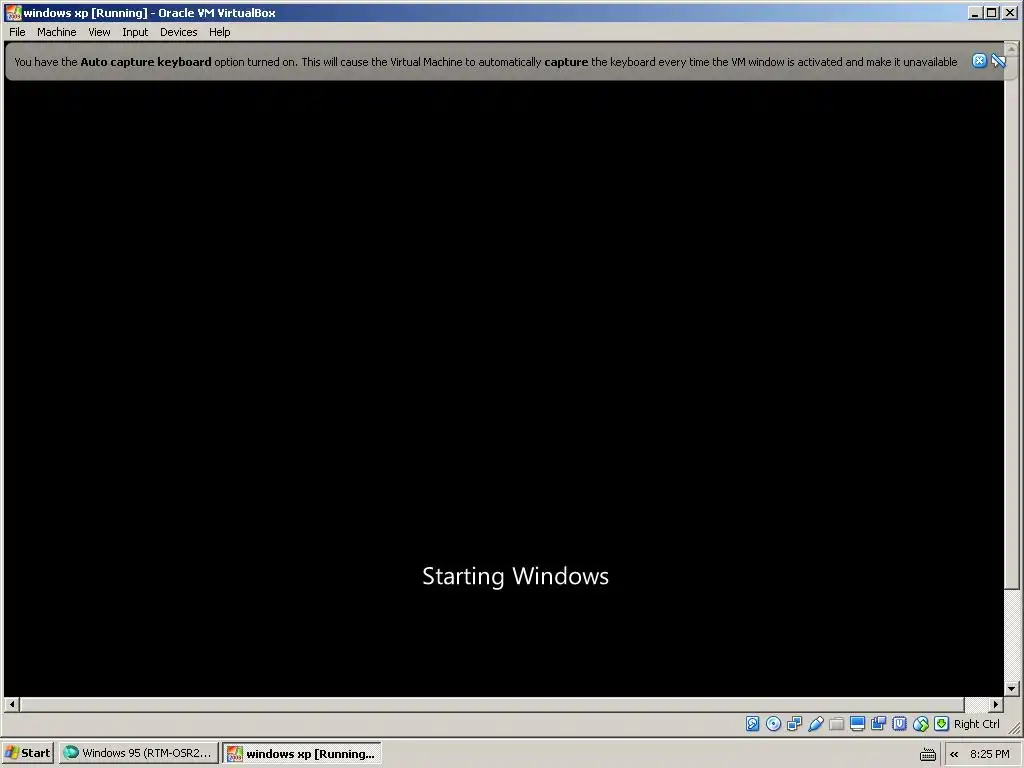1024x768 pixels.
Task: Click the optical disc drive indicator icon
Action: [x=773, y=724]
